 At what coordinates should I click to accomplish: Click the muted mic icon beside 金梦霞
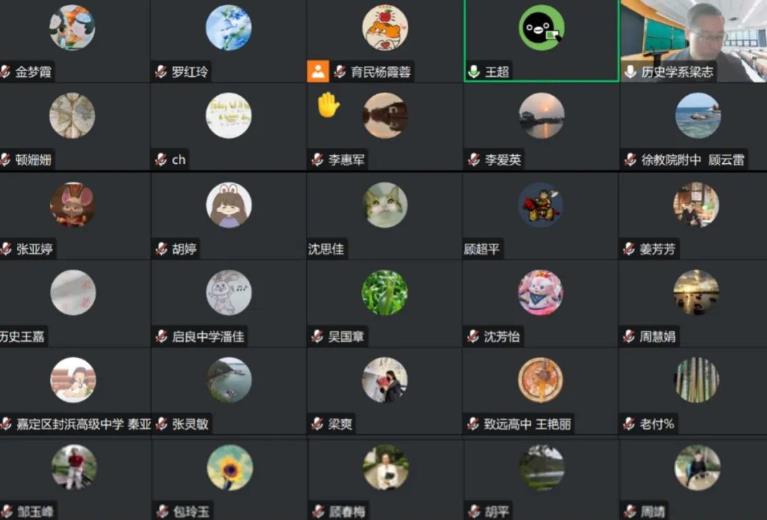tap(5, 72)
